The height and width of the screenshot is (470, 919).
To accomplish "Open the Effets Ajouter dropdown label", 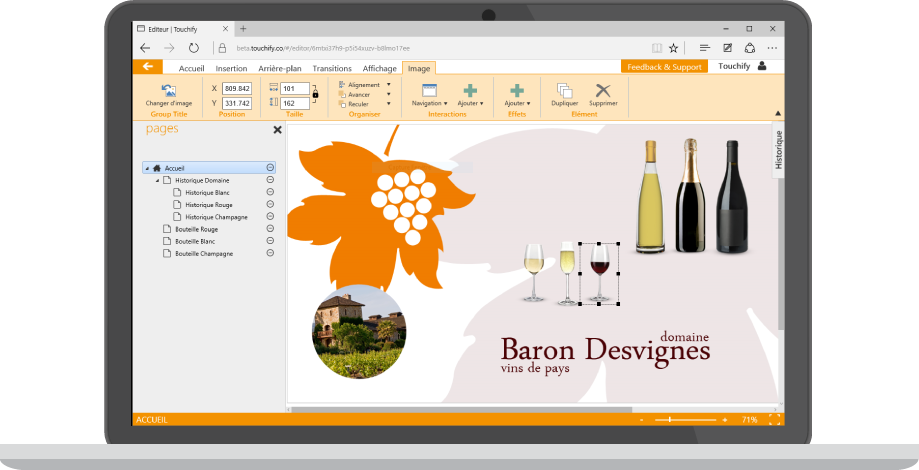I will point(517,103).
